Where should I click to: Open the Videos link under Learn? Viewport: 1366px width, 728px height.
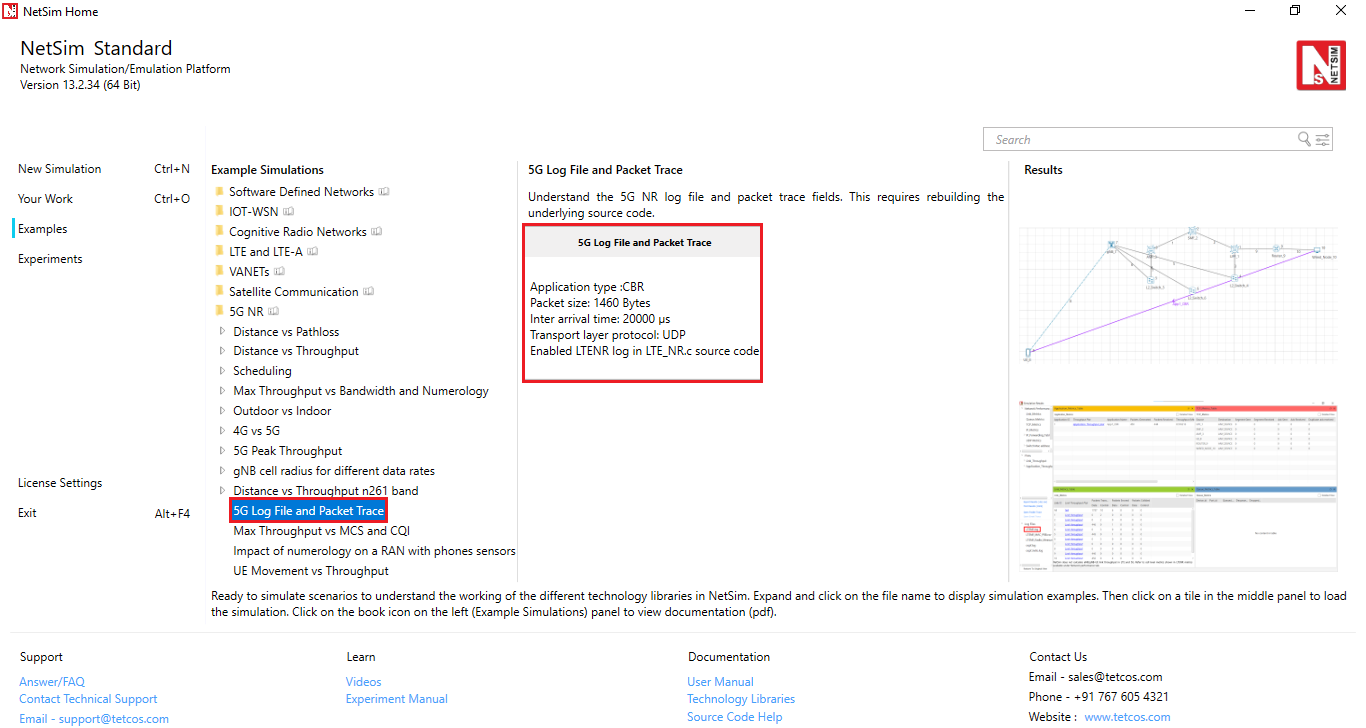[364, 682]
